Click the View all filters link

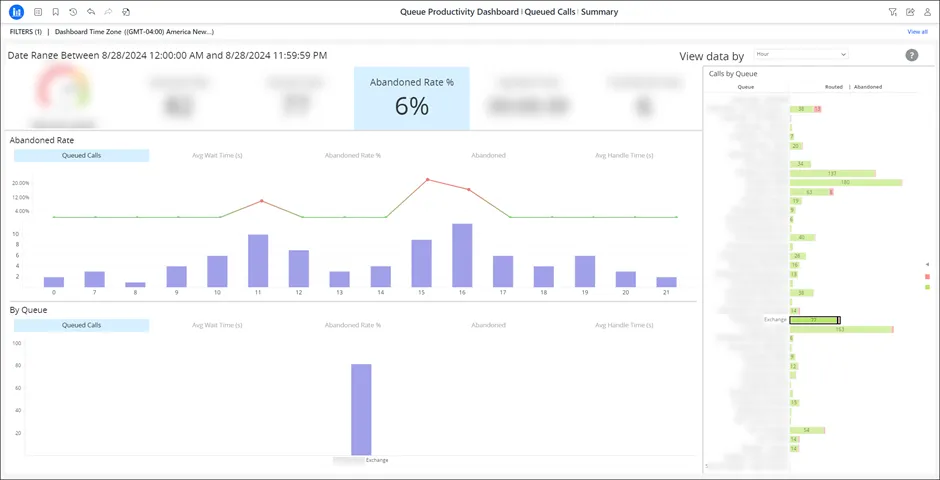(x=917, y=32)
